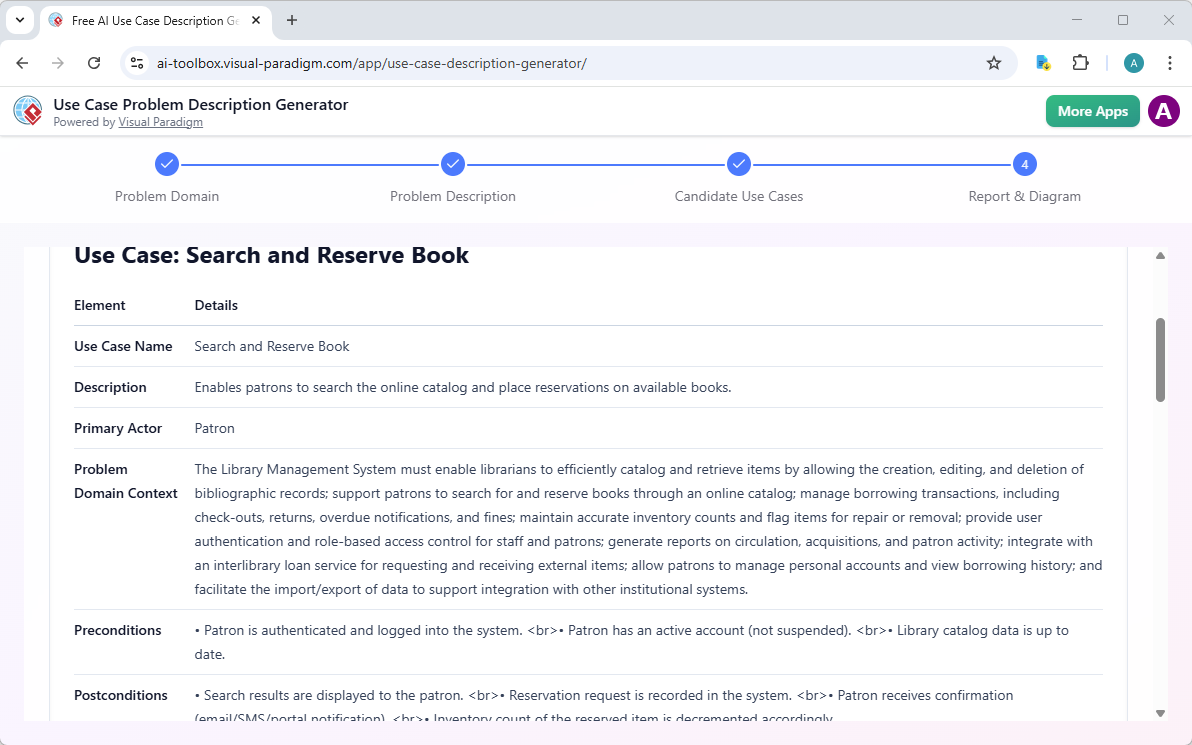Viewport: 1192px width, 745px height.
Task: Open the user account menu top right
Action: pos(1163,111)
